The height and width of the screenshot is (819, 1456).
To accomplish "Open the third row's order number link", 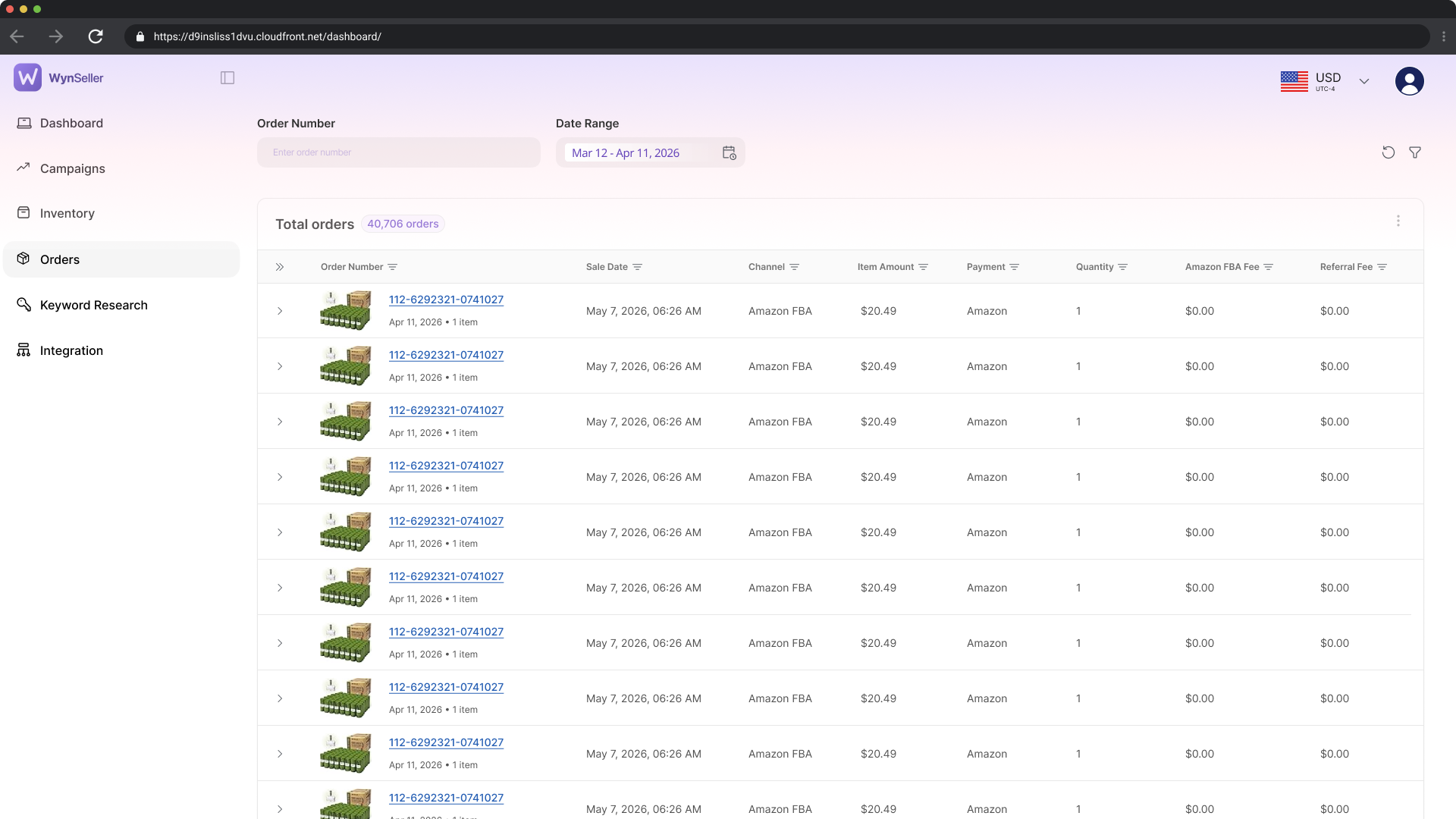I will [x=446, y=410].
